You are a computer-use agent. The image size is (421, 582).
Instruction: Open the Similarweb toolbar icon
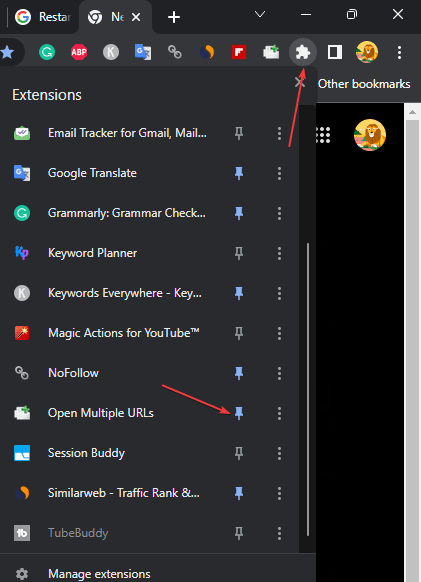207,52
